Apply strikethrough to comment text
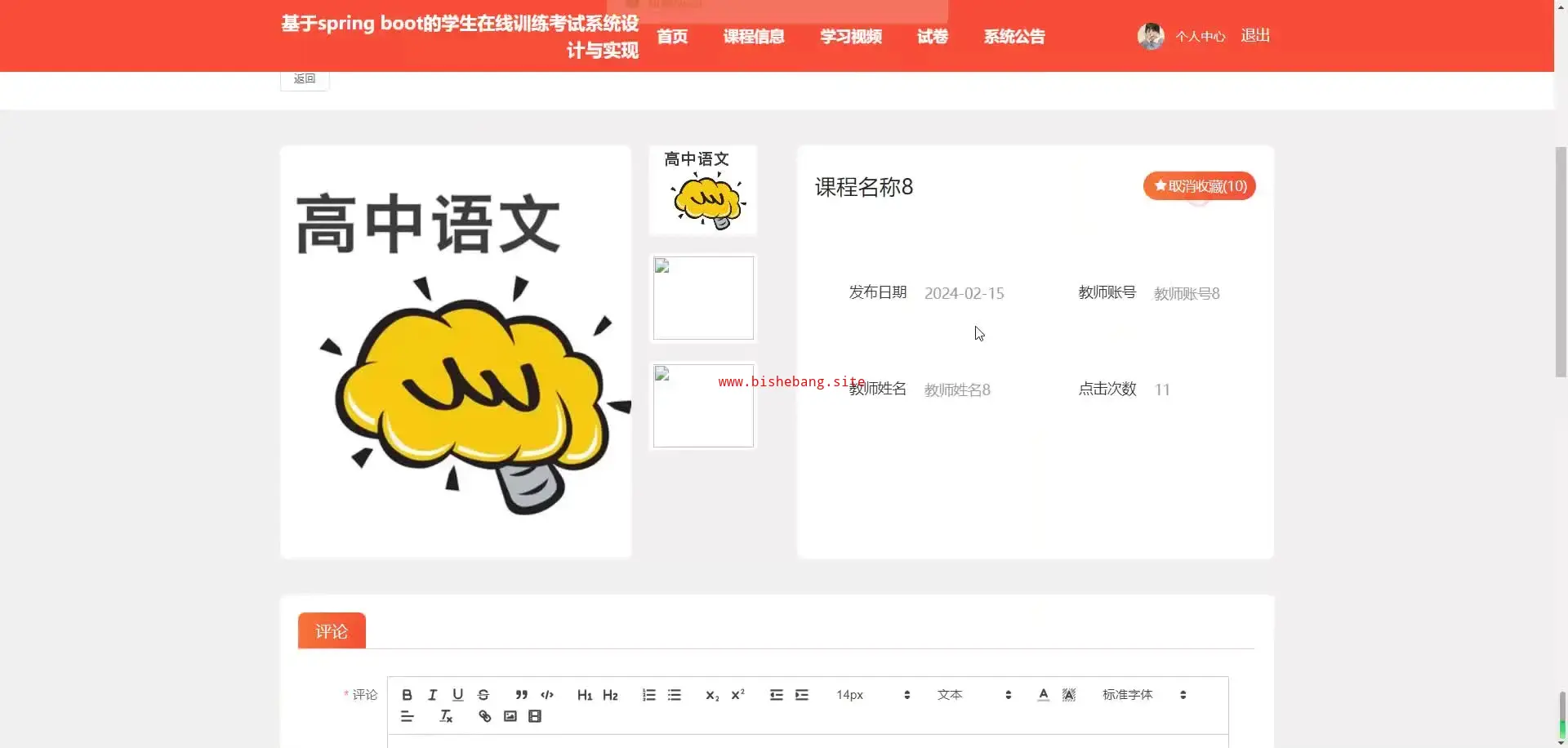Screen dimensions: 1568x748 483,695
